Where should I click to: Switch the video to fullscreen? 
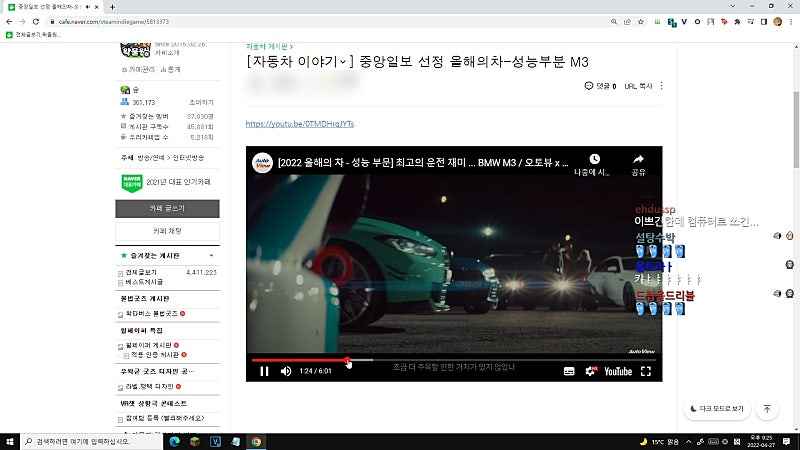646,371
